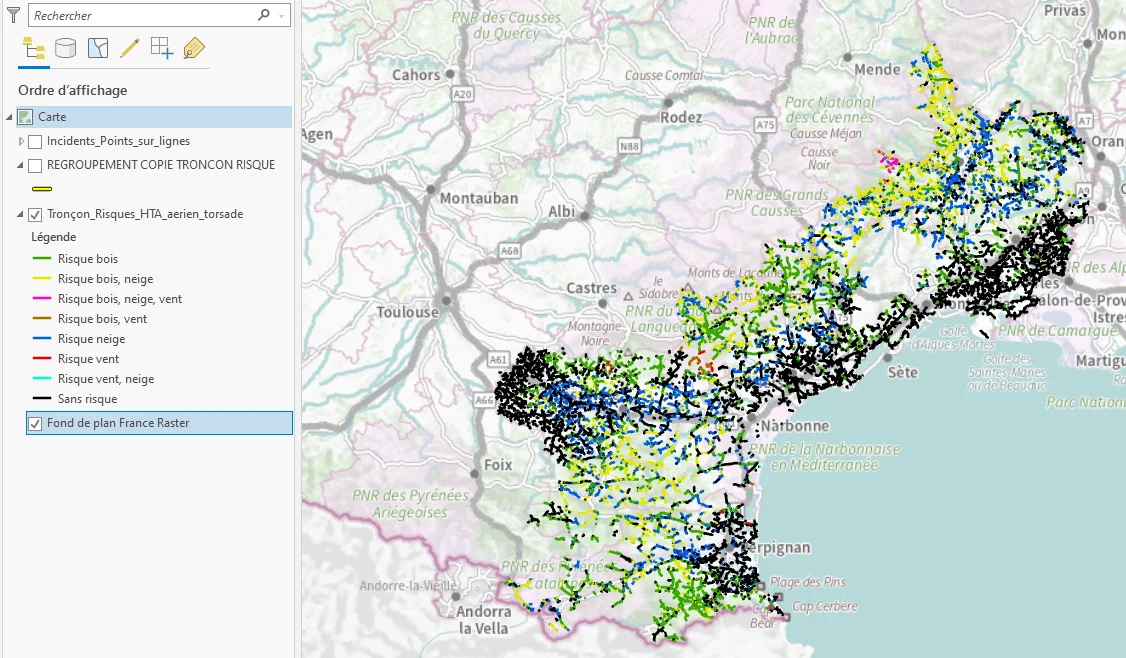Viewport: 1126px width, 658px height.
Task: Select the Tronçon_Risques_HTA_aerien_torsade layer name
Action: 145,214
